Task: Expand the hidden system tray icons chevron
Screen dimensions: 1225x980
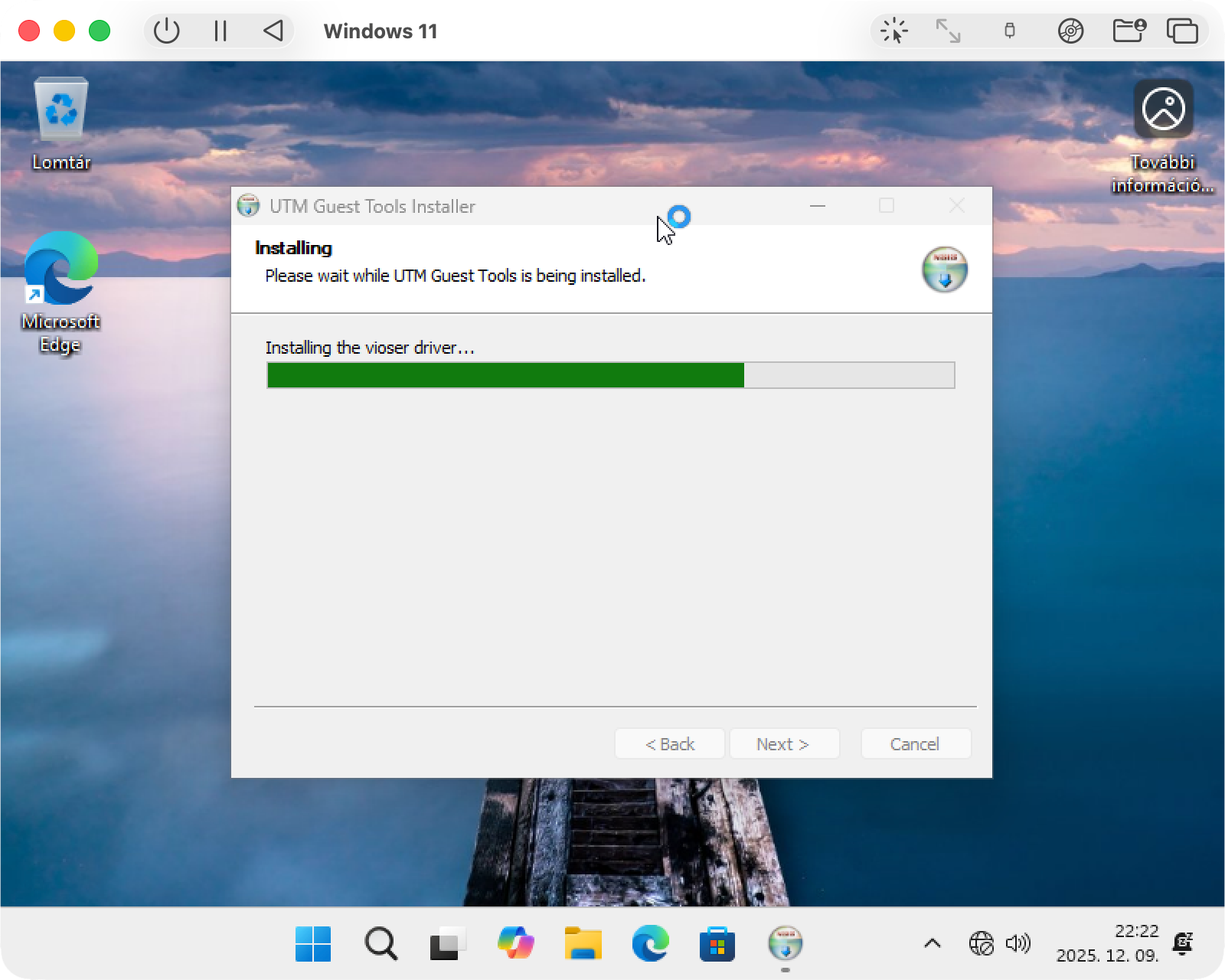Action: [932, 944]
